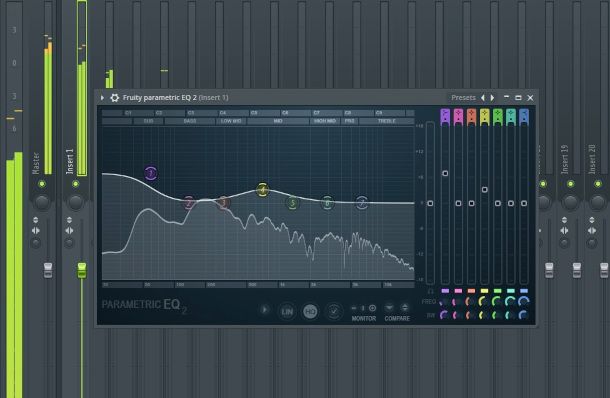Click the LOW MID frequency range label

pyautogui.click(x=231, y=121)
